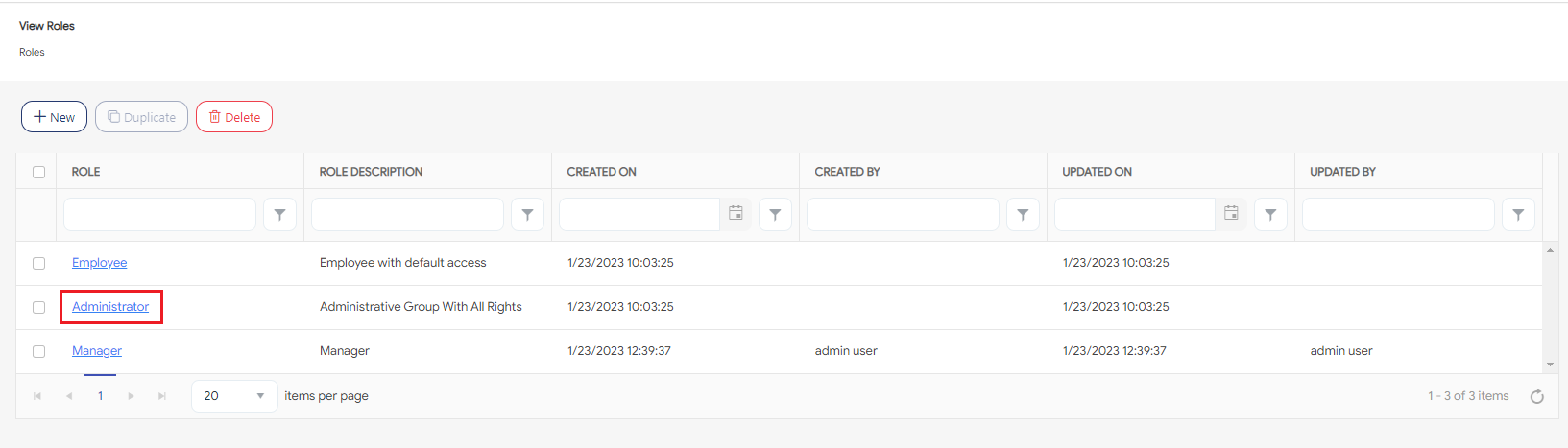Screen dimensions: 1568x448
Task: Jump to the last page arrow
Action: click(x=162, y=396)
